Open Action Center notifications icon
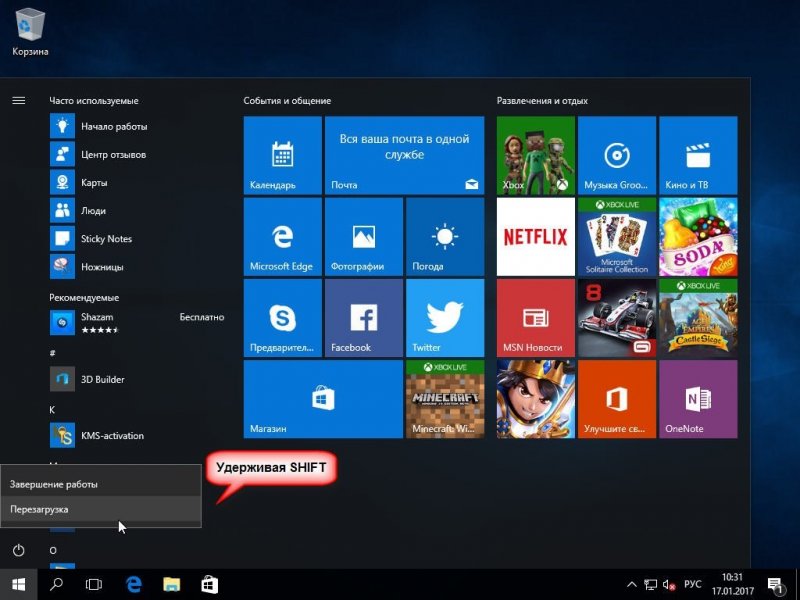Image resolution: width=800 pixels, height=600 pixels. (x=776, y=585)
